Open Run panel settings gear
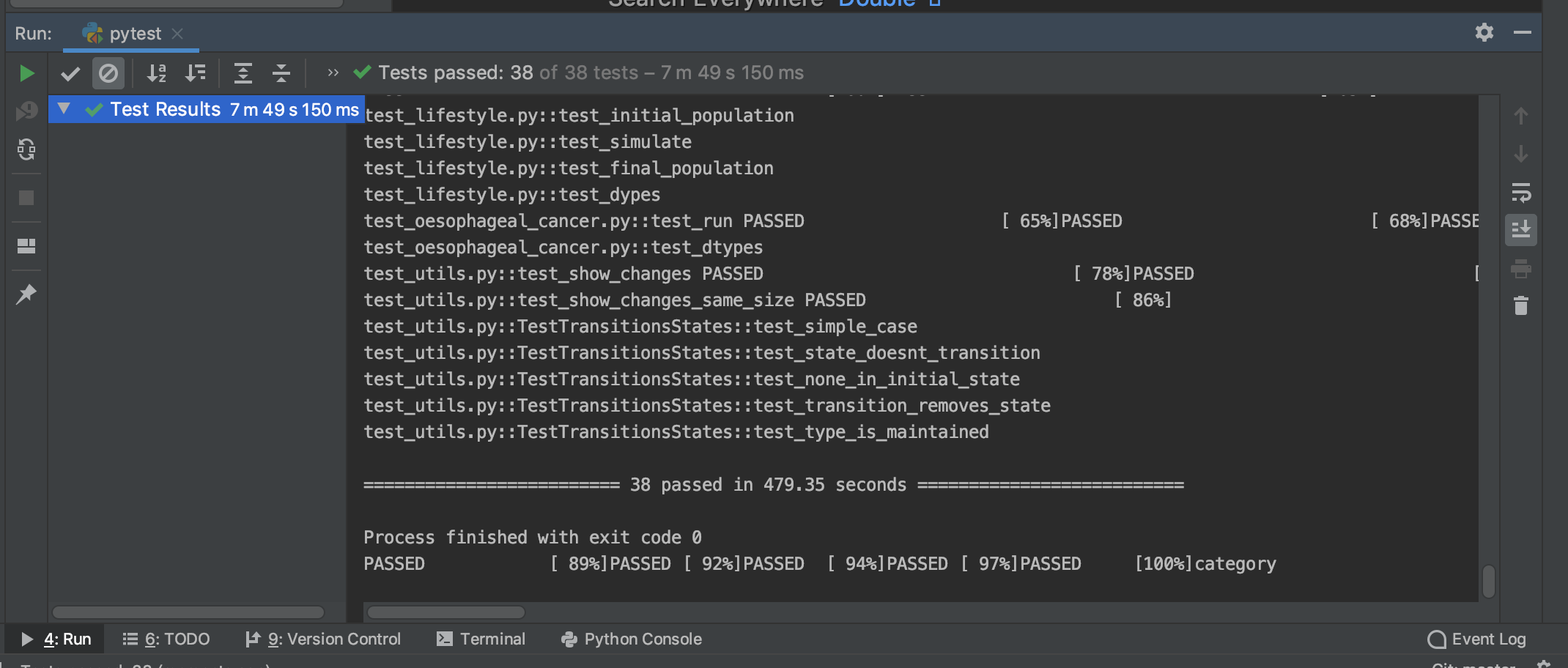 (x=1484, y=32)
